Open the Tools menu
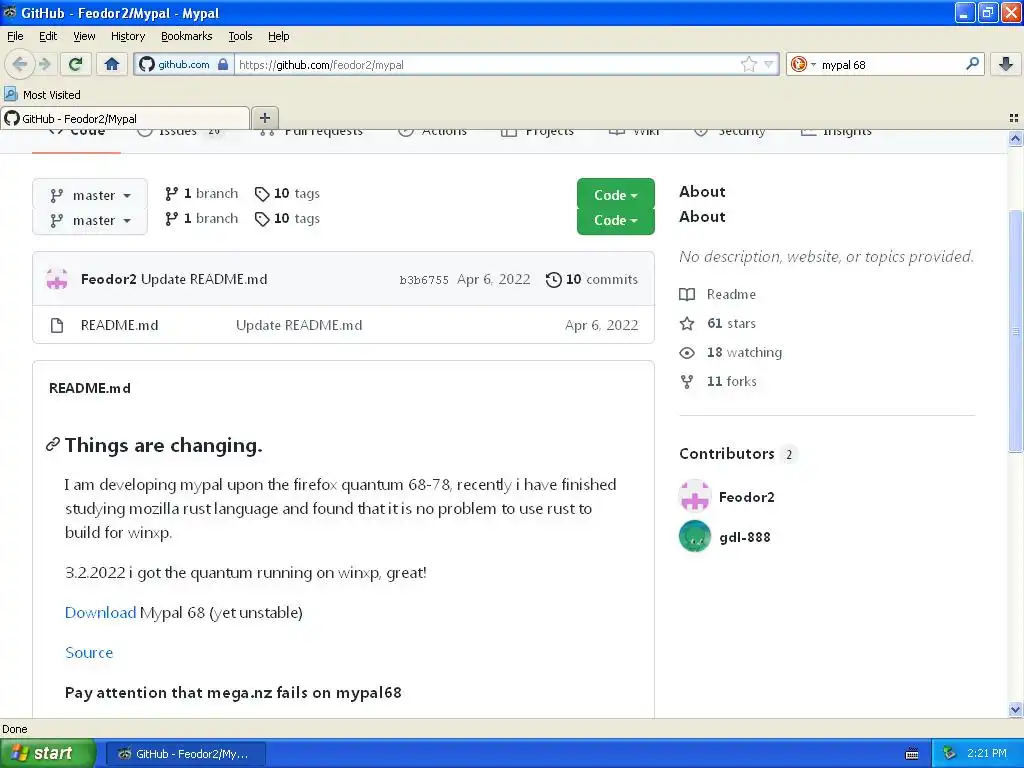Screen dimensions: 1024x768 [240, 36]
